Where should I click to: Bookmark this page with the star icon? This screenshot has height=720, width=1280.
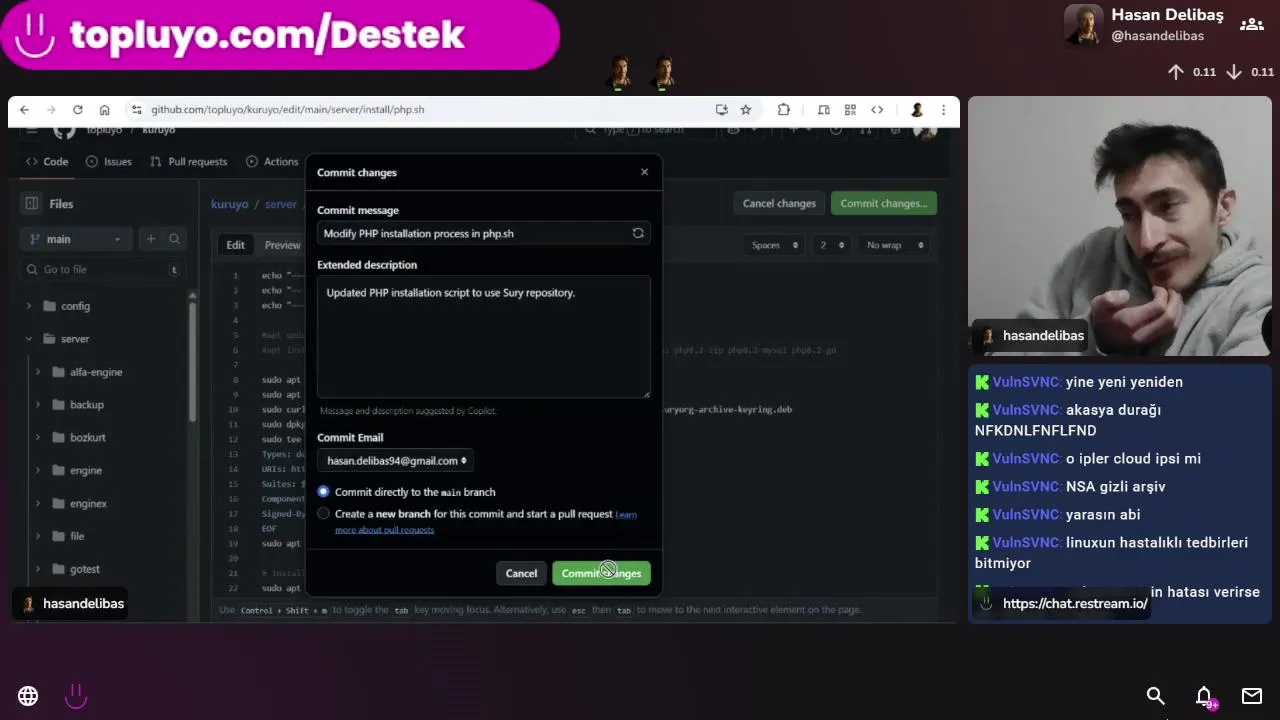[745, 110]
